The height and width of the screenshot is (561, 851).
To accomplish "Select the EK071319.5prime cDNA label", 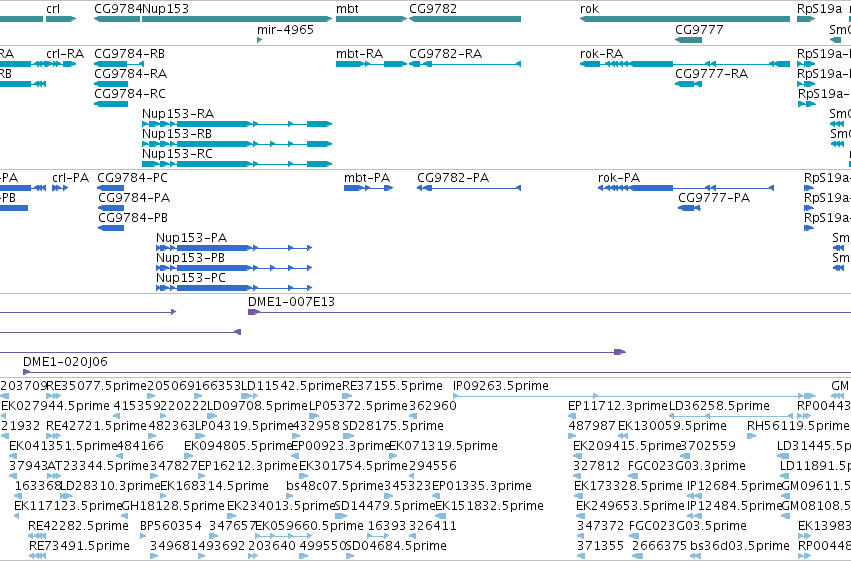I will [x=443, y=446].
